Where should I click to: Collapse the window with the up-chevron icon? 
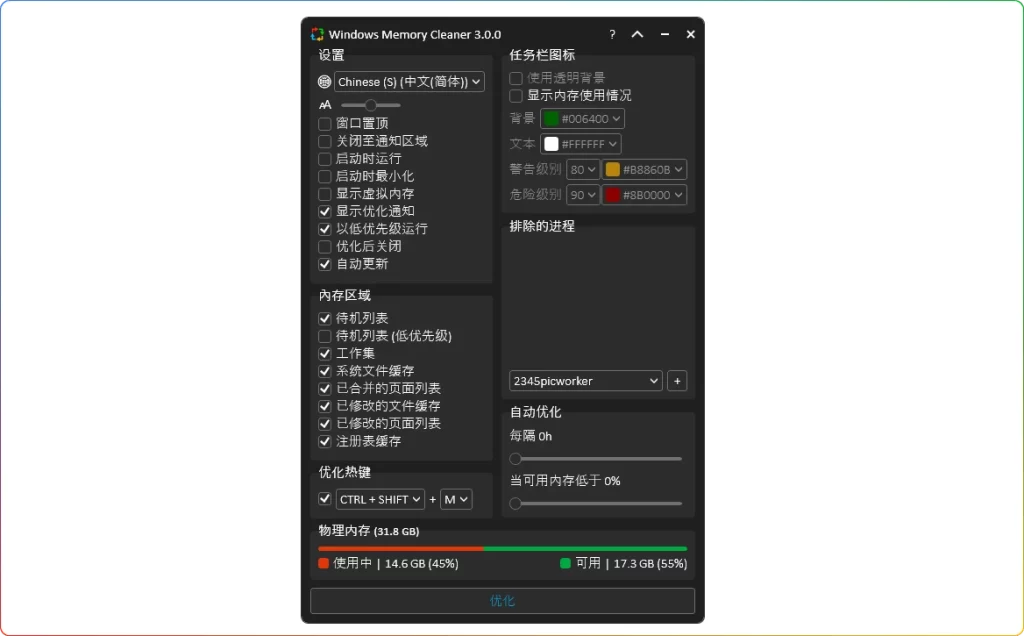pyautogui.click(x=637, y=35)
